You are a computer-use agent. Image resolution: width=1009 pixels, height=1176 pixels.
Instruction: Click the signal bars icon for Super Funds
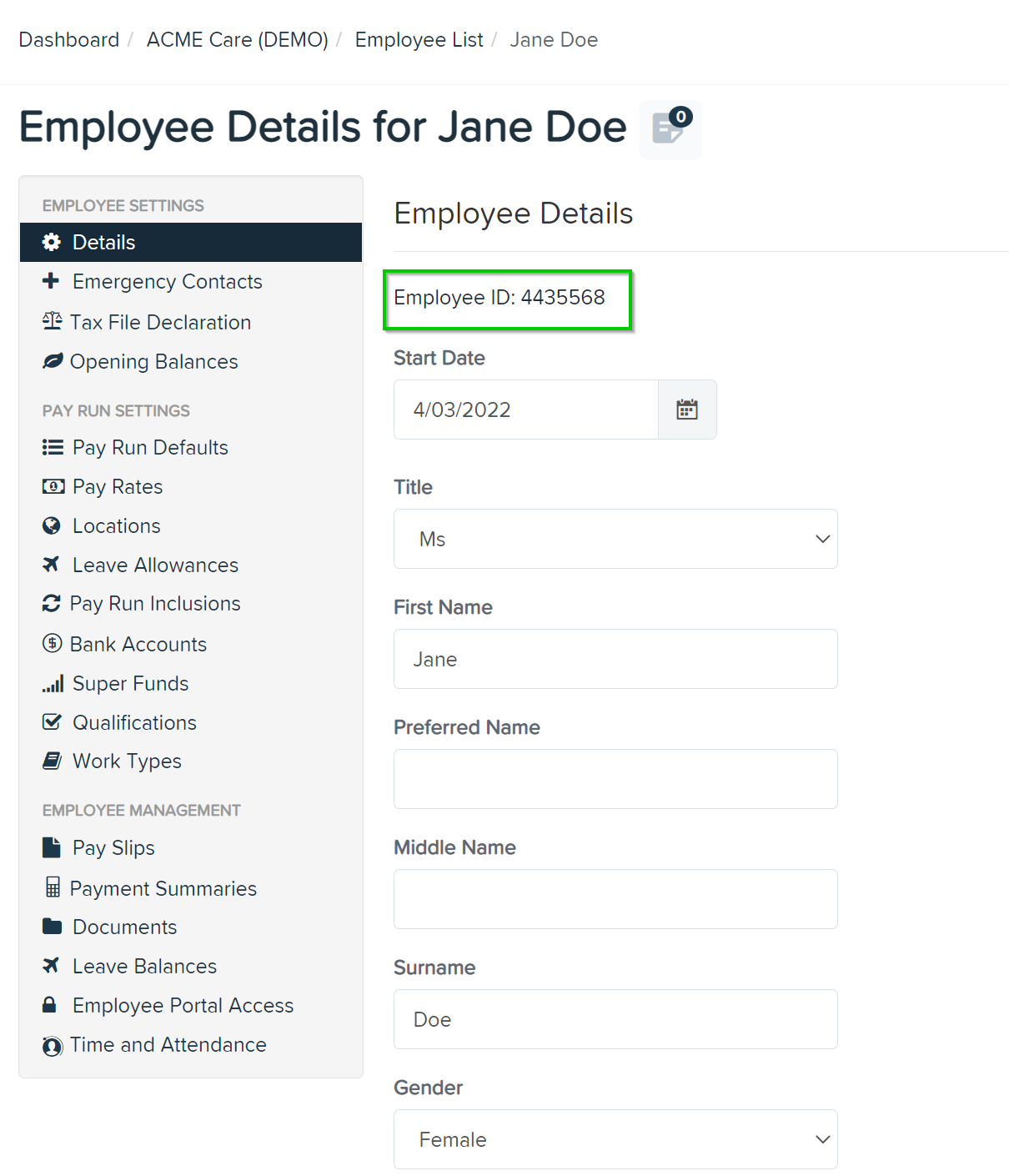53,684
